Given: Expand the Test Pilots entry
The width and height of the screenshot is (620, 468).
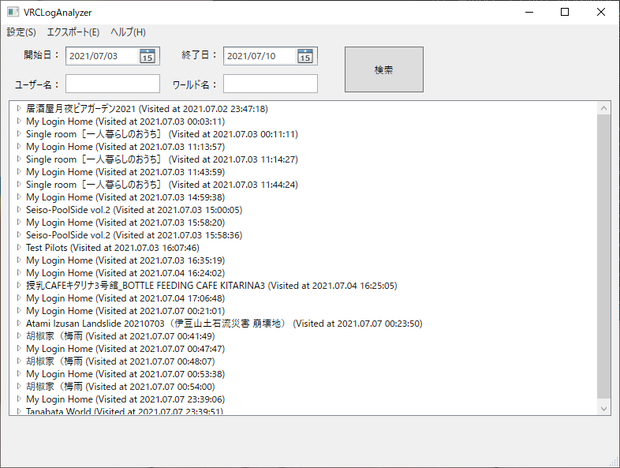Looking at the screenshot, I should tap(19, 247).
